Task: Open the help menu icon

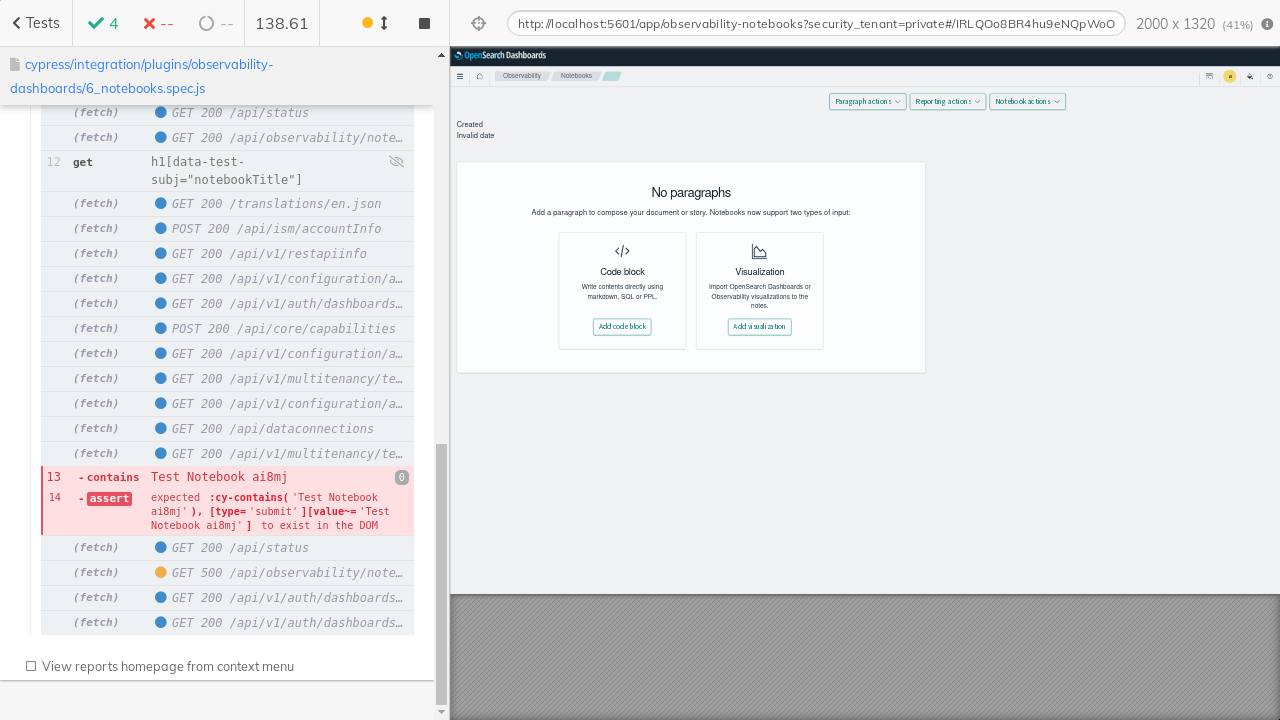Action: (x=1270, y=76)
